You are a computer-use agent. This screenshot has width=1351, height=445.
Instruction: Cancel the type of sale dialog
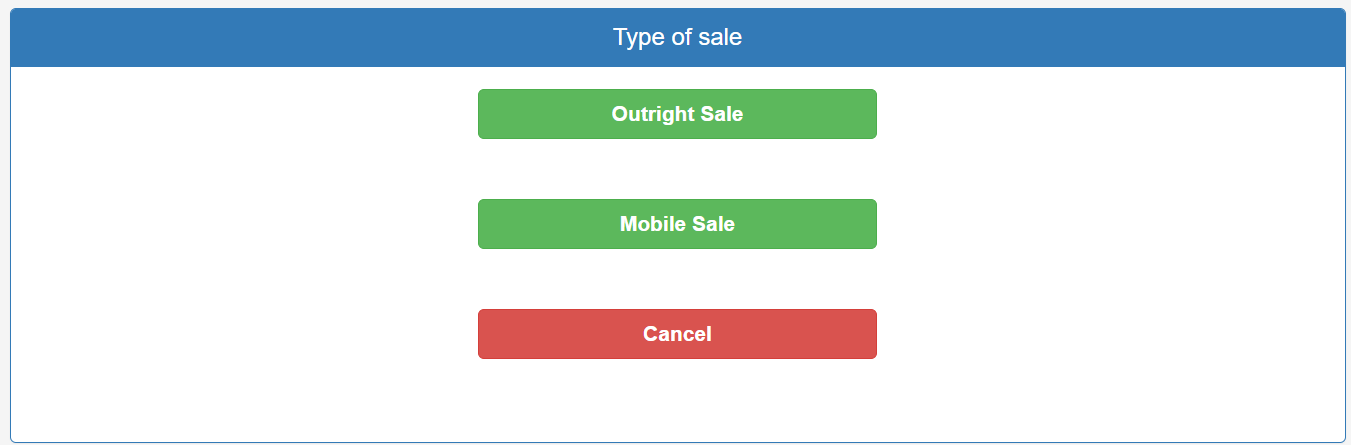677,334
